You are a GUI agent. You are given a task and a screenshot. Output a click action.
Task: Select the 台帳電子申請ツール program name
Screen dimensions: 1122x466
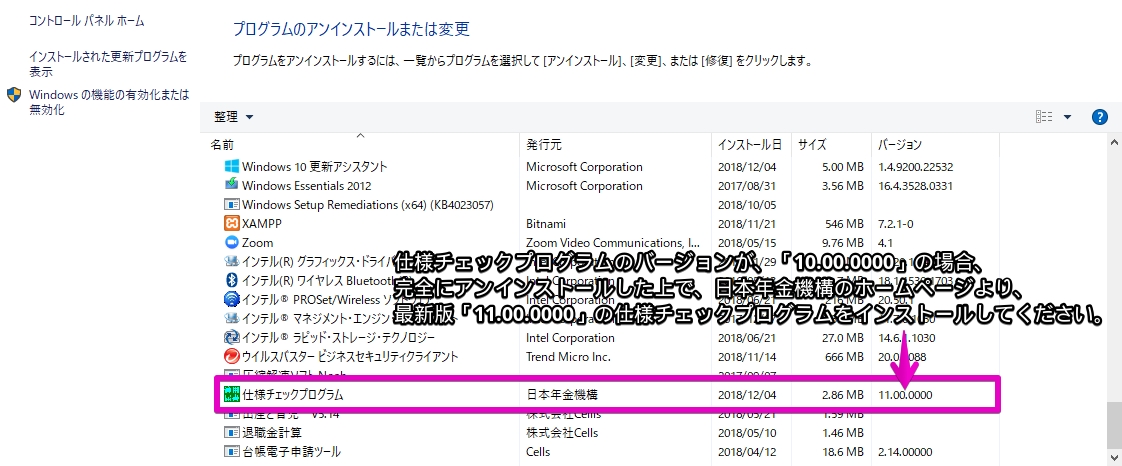291,452
